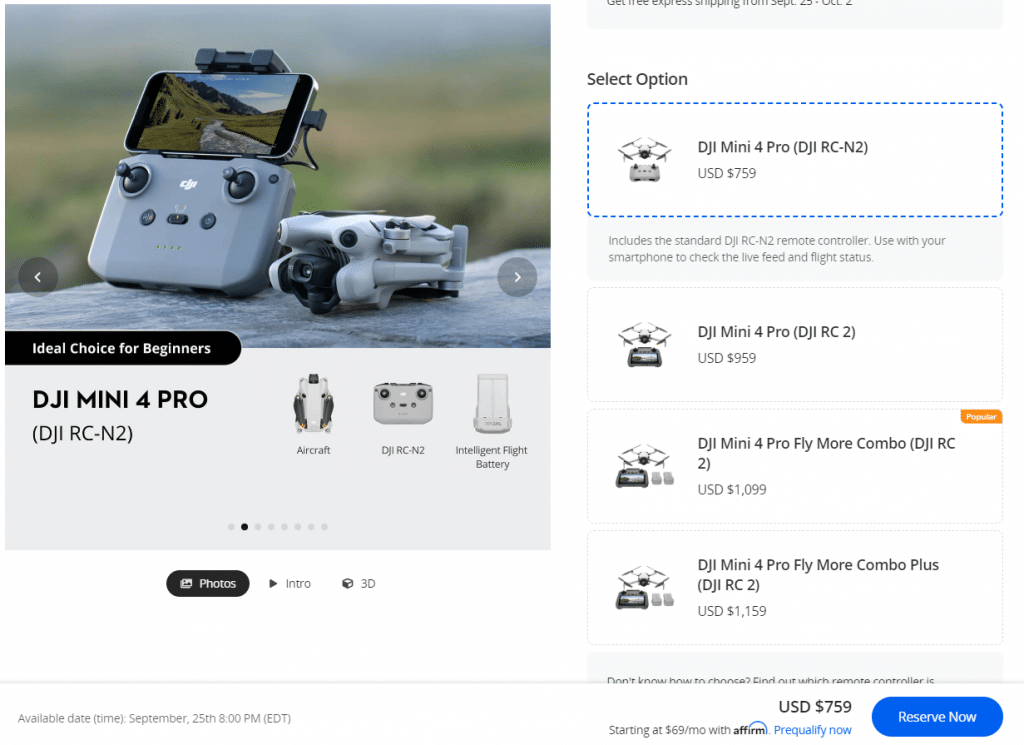Click the Fly More Combo Plus thumbnail

[645, 588]
